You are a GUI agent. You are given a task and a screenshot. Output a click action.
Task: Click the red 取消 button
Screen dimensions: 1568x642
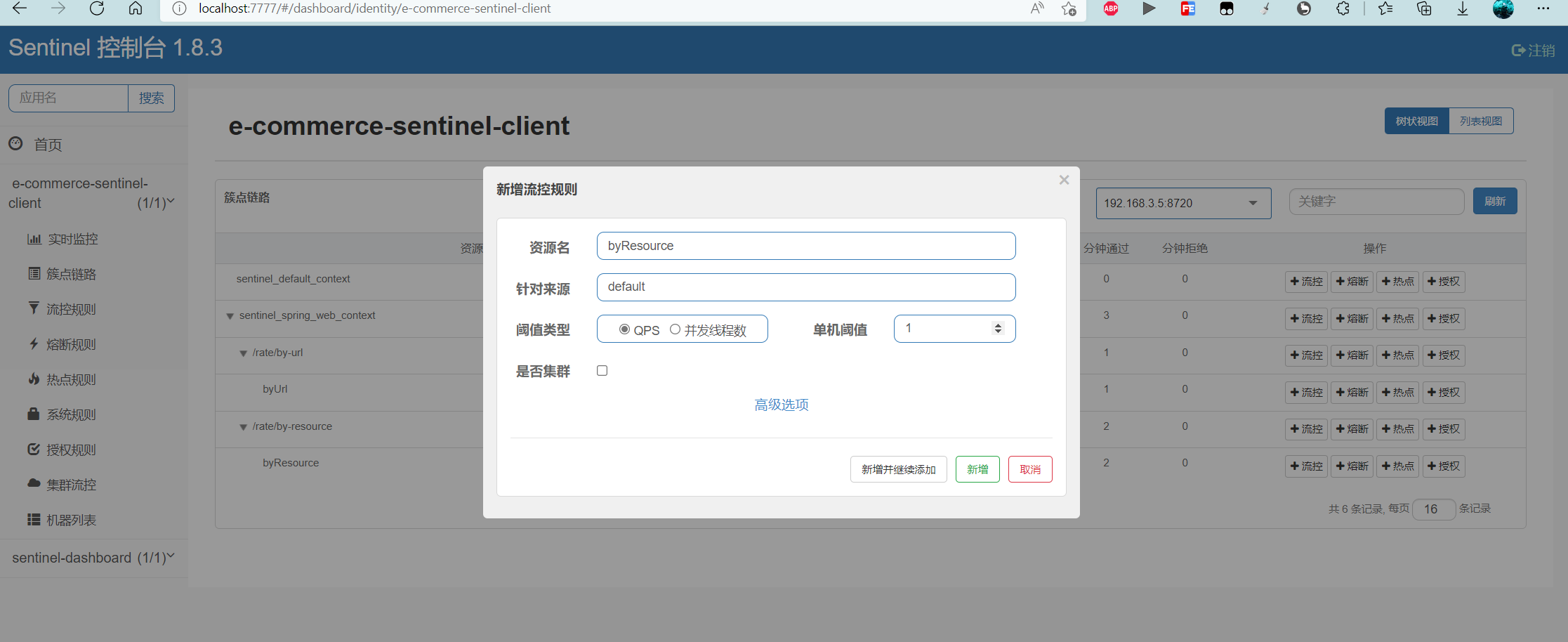click(x=1030, y=469)
